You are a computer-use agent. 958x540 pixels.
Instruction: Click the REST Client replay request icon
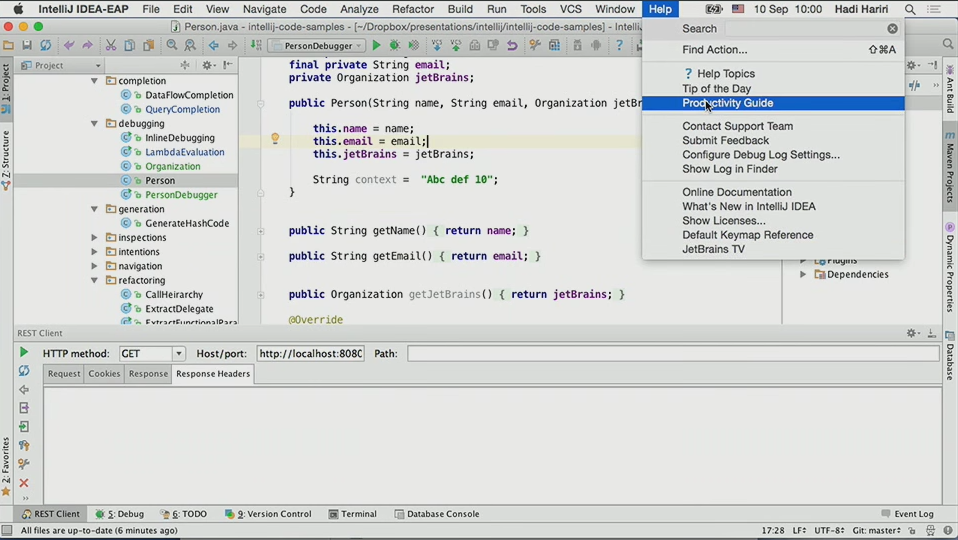click(x=24, y=371)
